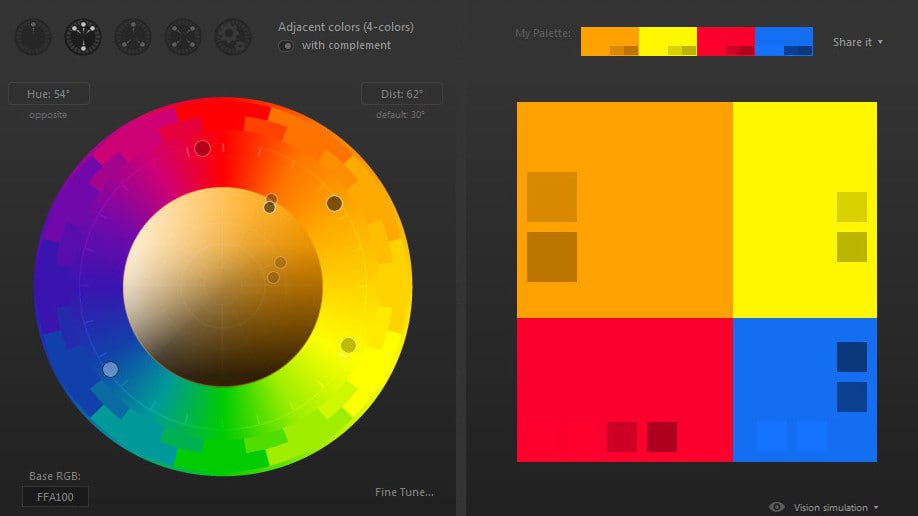Select the Monochromatic color scheme icon

pos(33,37)
